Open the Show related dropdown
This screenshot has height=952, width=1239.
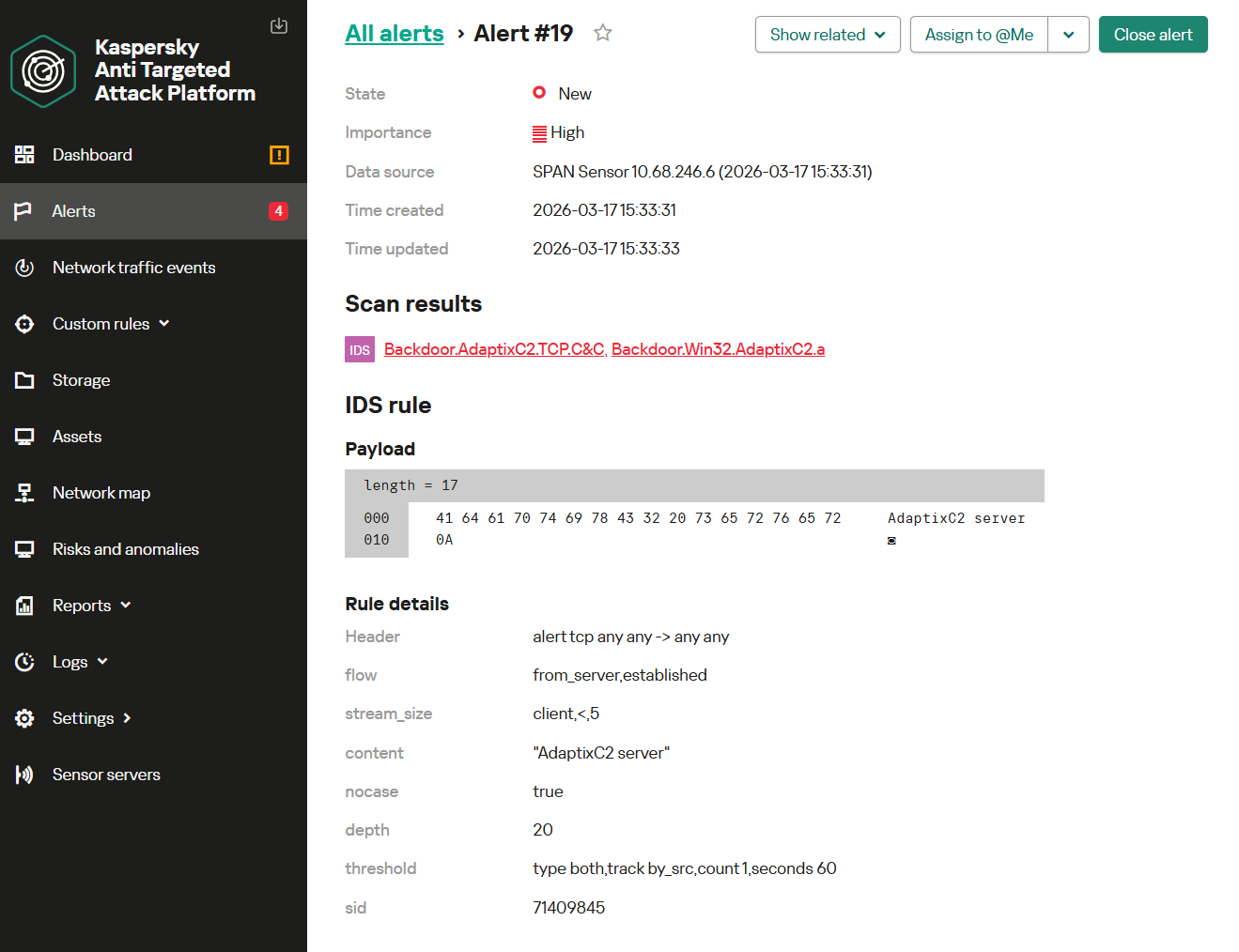point(828,35)
